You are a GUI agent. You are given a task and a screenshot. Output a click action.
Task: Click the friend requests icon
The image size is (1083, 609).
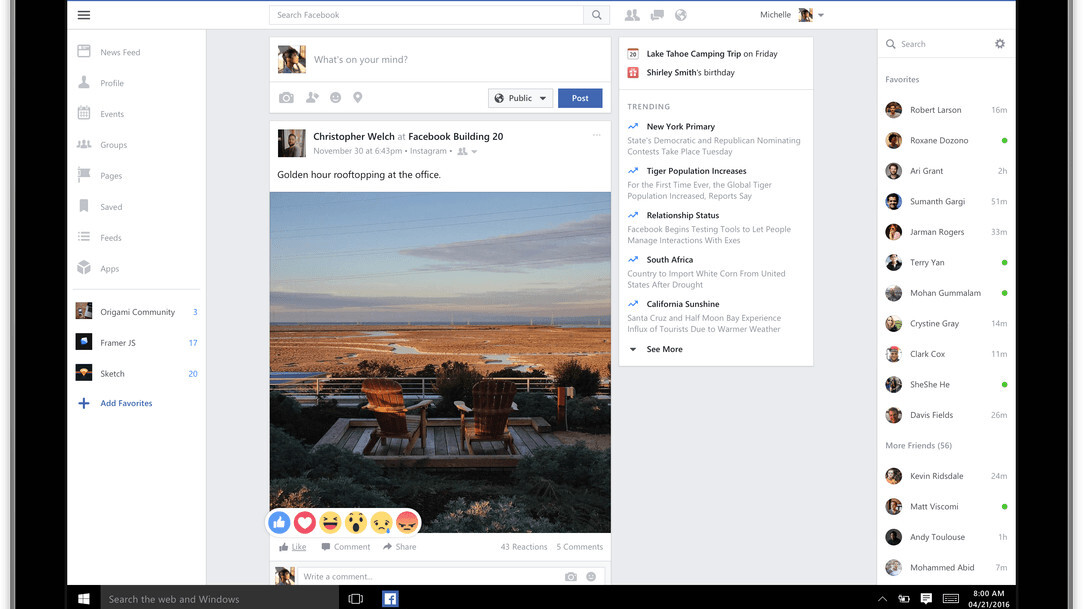pyautogui.click(x=632, y=15)
